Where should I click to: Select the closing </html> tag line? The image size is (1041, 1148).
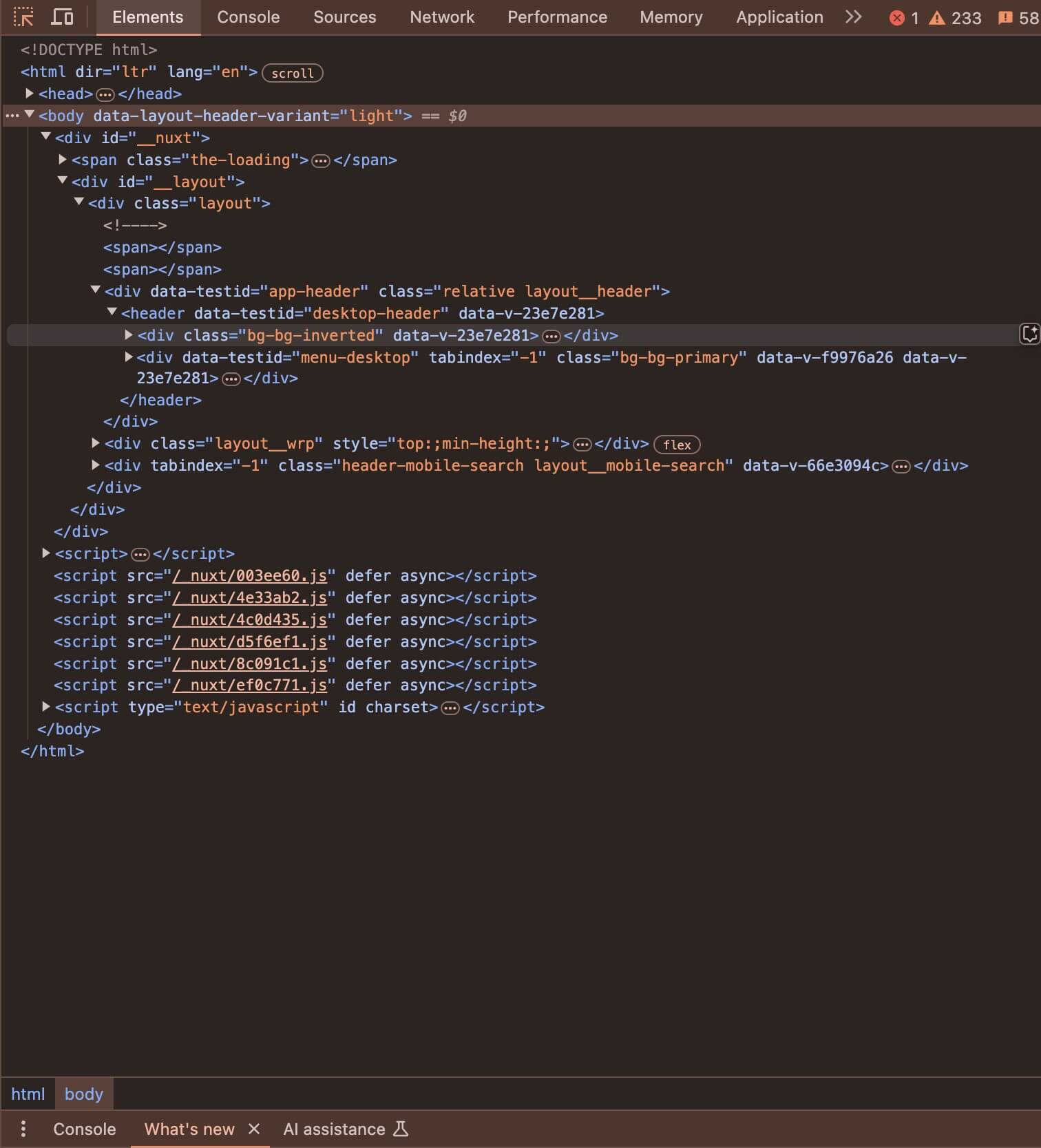(52, 751)
